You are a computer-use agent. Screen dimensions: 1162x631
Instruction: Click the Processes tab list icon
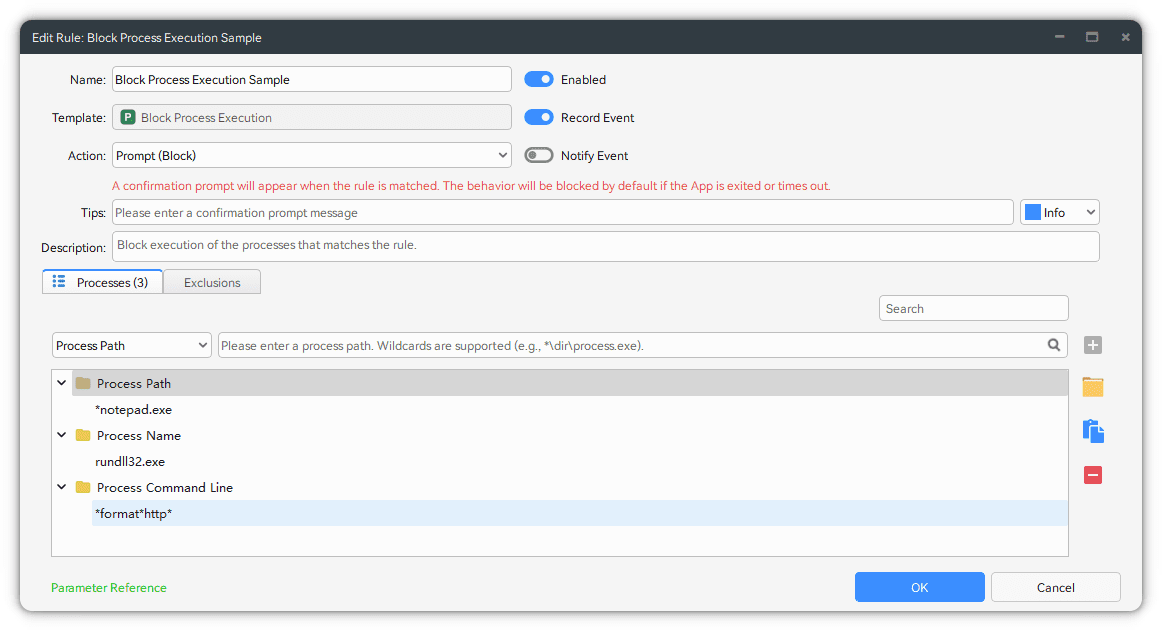[x=59, y=282]
